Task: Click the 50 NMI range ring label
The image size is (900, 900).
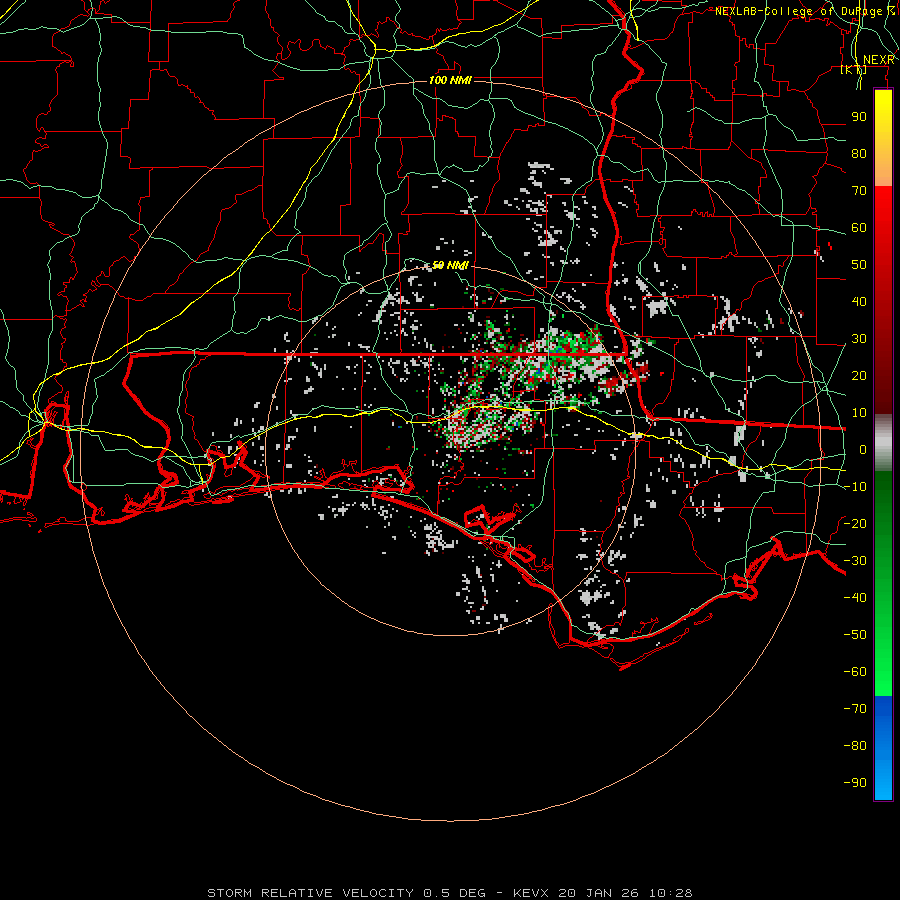Action: (x=450, y=265)
